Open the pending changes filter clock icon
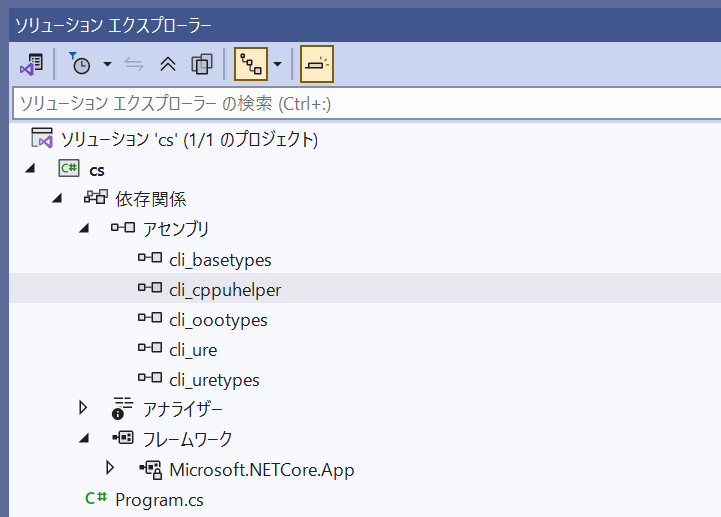721x517 pixels. 80,65
